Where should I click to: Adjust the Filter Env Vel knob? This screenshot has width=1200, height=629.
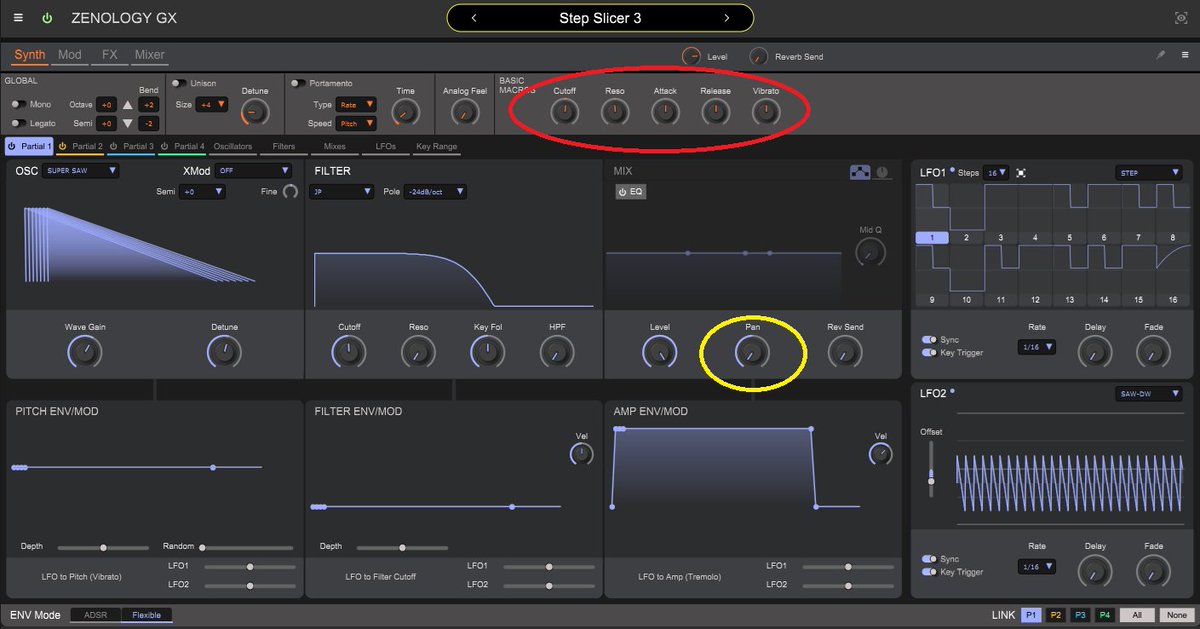click(x=581, y=455)
